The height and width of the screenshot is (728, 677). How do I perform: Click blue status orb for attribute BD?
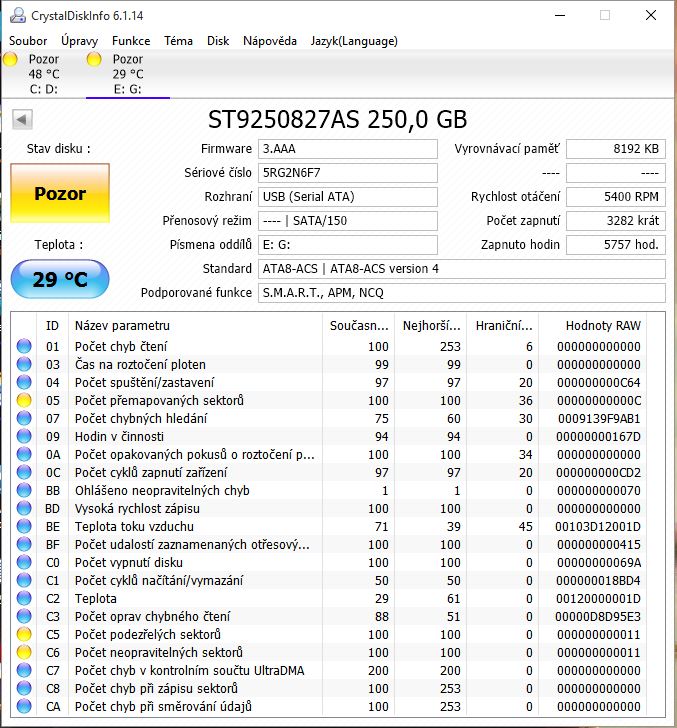tap(24, 508)
